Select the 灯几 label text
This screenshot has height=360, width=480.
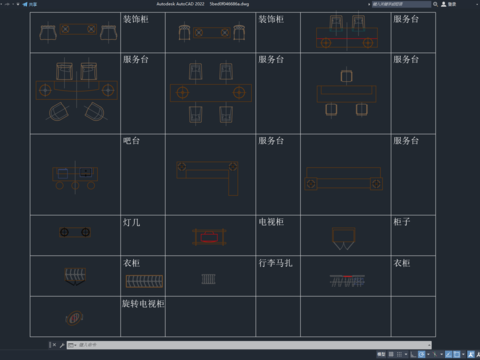131,222
